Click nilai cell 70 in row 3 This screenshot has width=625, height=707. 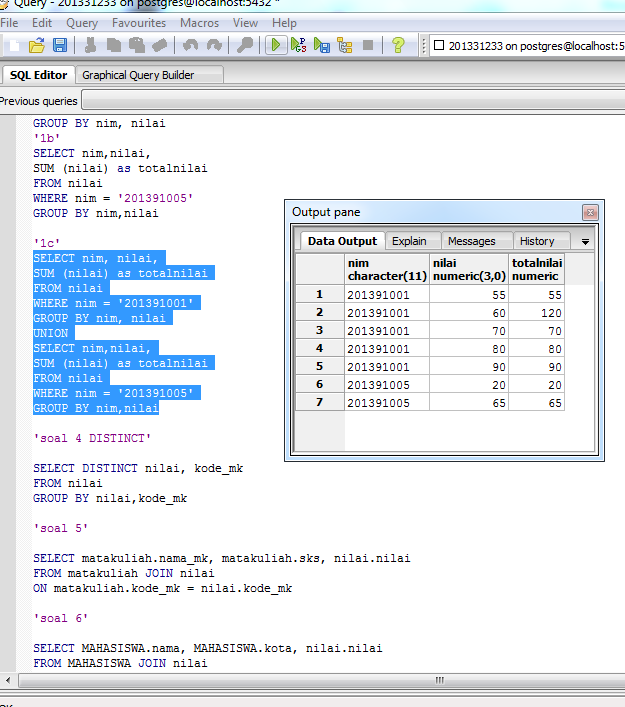(469, 331)
